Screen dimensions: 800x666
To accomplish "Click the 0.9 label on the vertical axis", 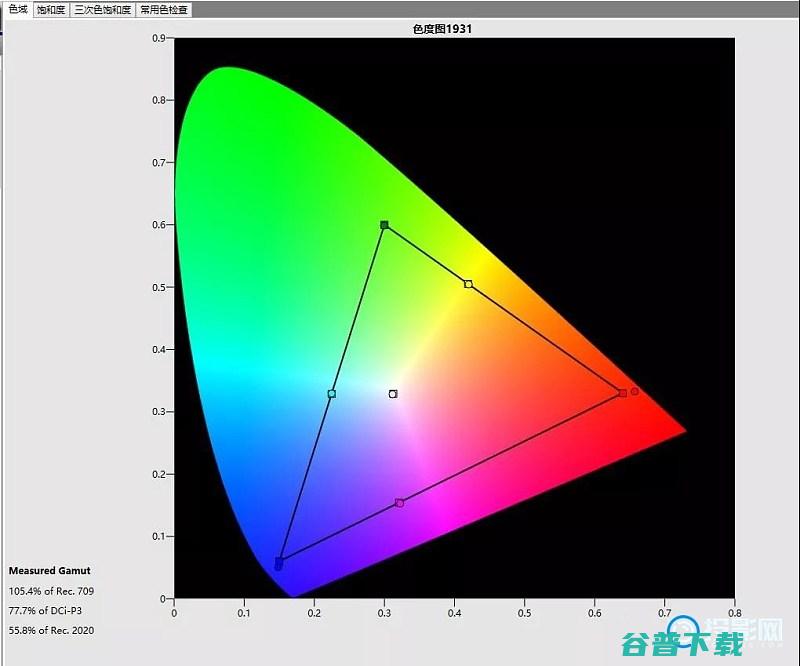I will [x=158, y=39].
